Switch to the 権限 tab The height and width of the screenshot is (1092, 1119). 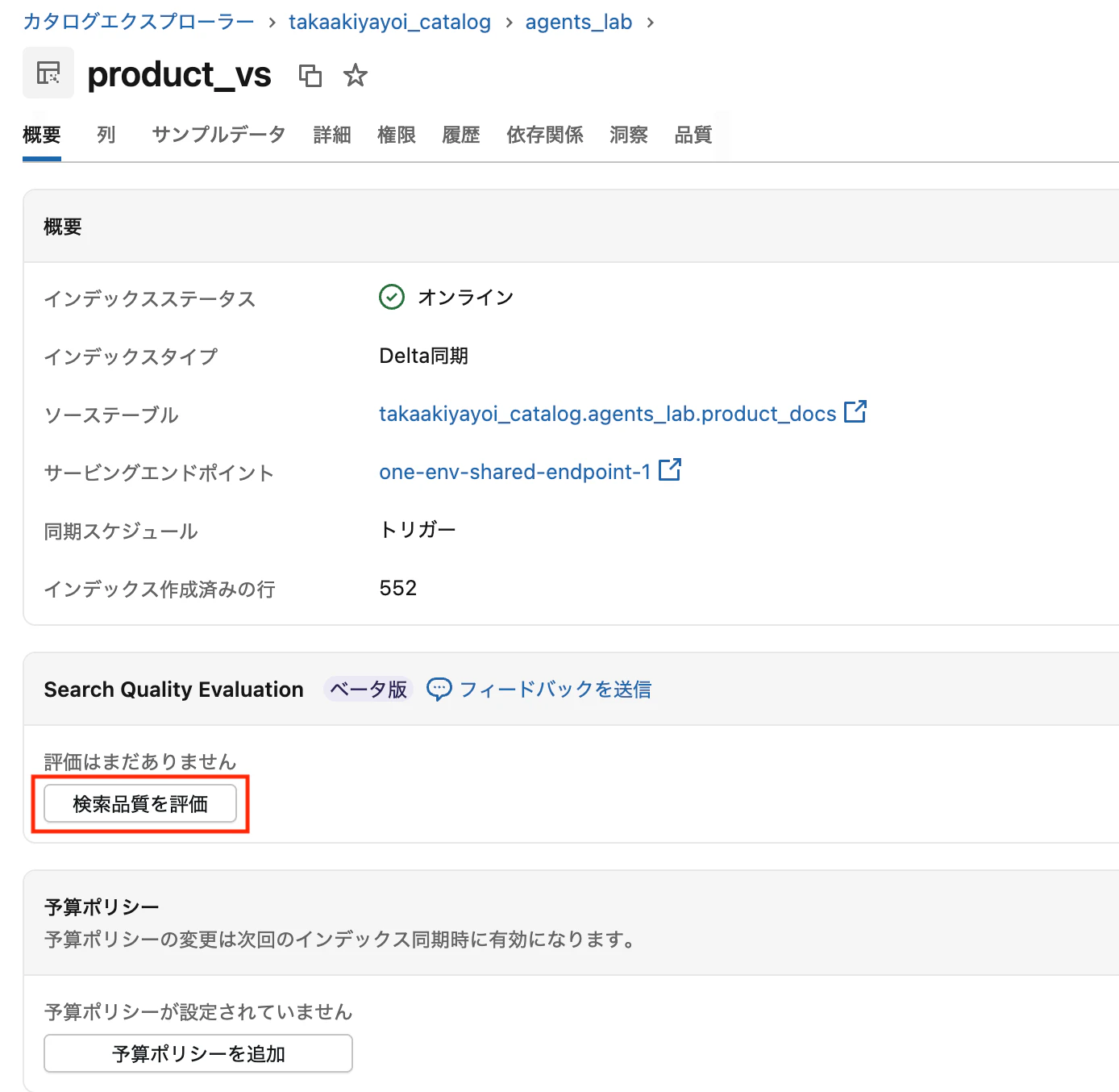(x=396, y=135)
